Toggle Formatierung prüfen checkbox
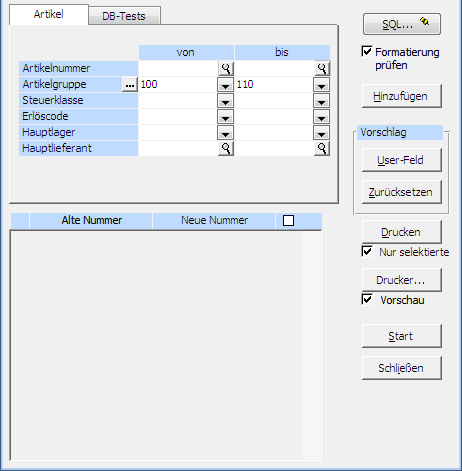The image size is (462, 471). (367, 52)
